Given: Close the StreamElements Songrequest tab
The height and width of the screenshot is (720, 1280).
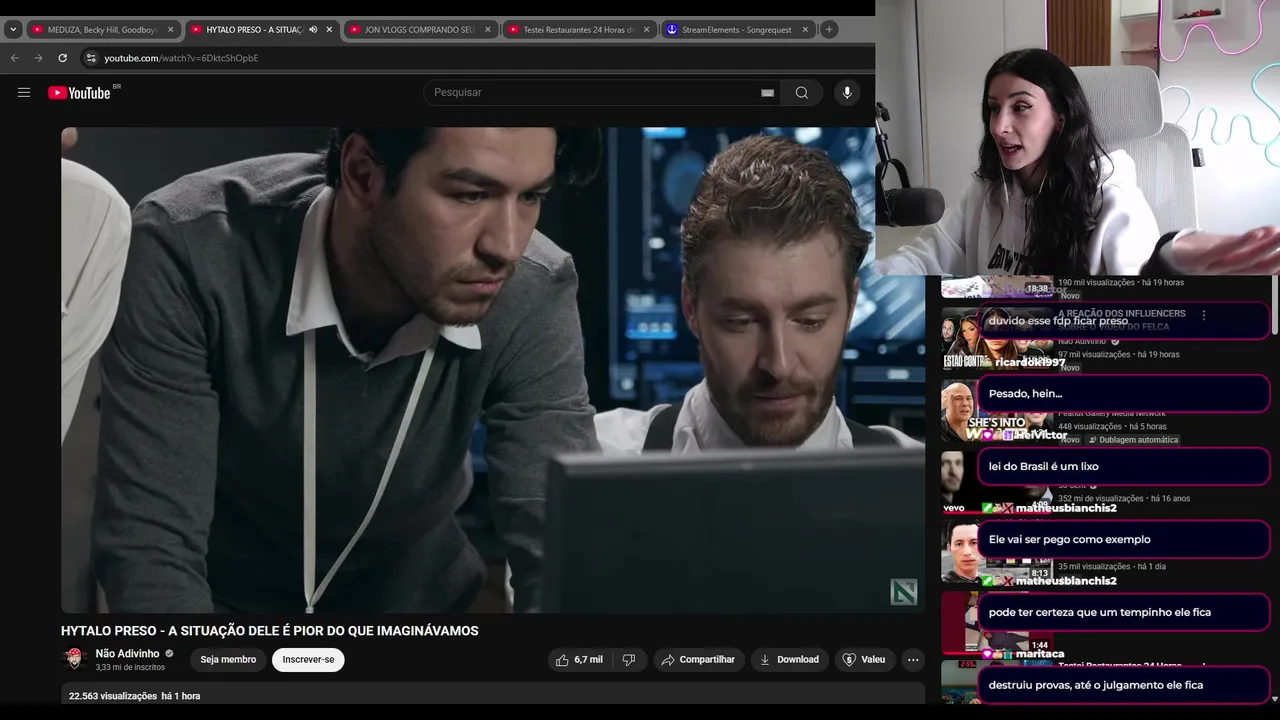Looking at the screenshot, I should pos(805,30).
